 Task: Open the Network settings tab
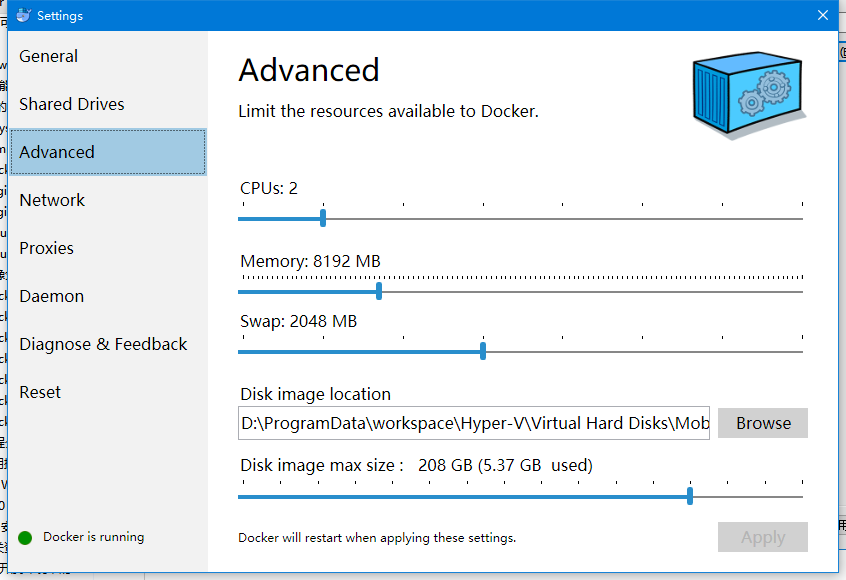108,200
